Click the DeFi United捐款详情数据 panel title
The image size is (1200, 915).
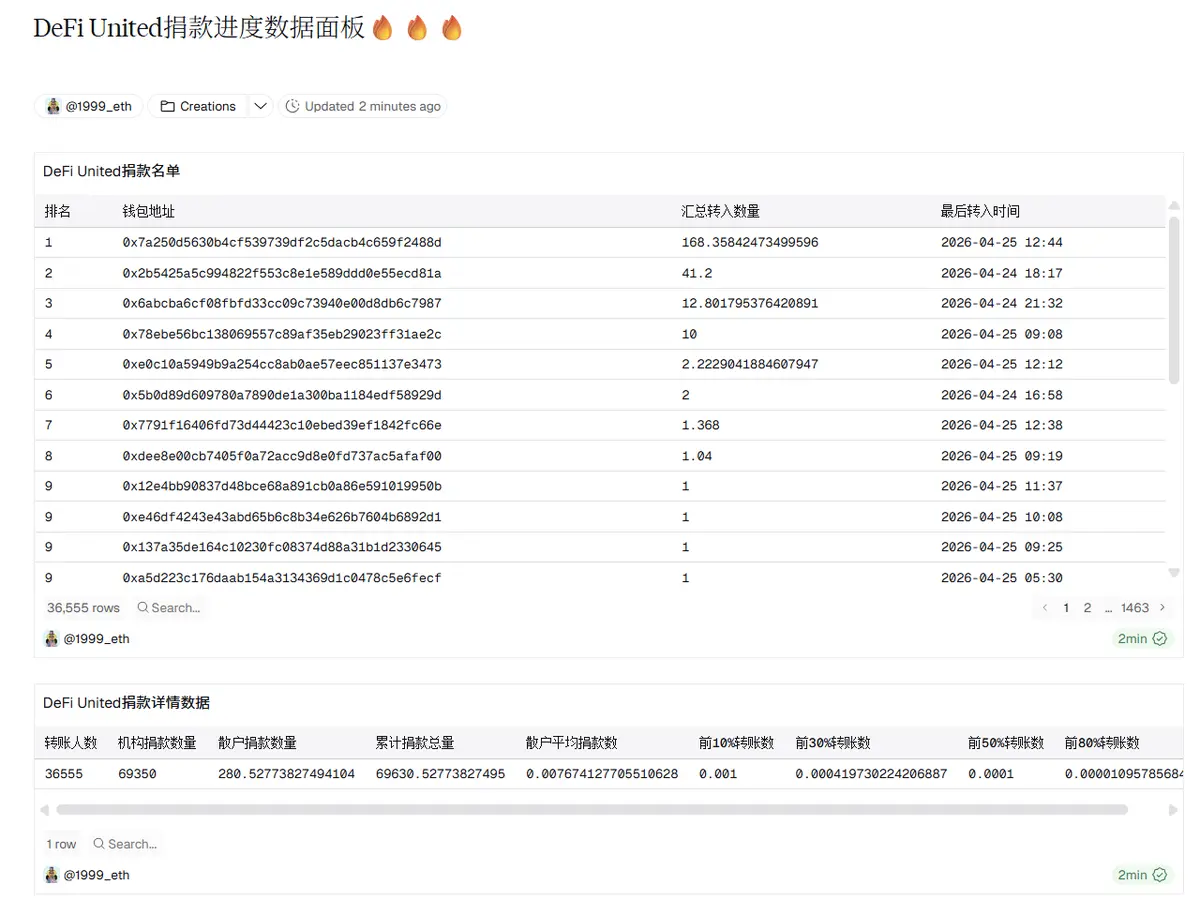tap(126, 703)
